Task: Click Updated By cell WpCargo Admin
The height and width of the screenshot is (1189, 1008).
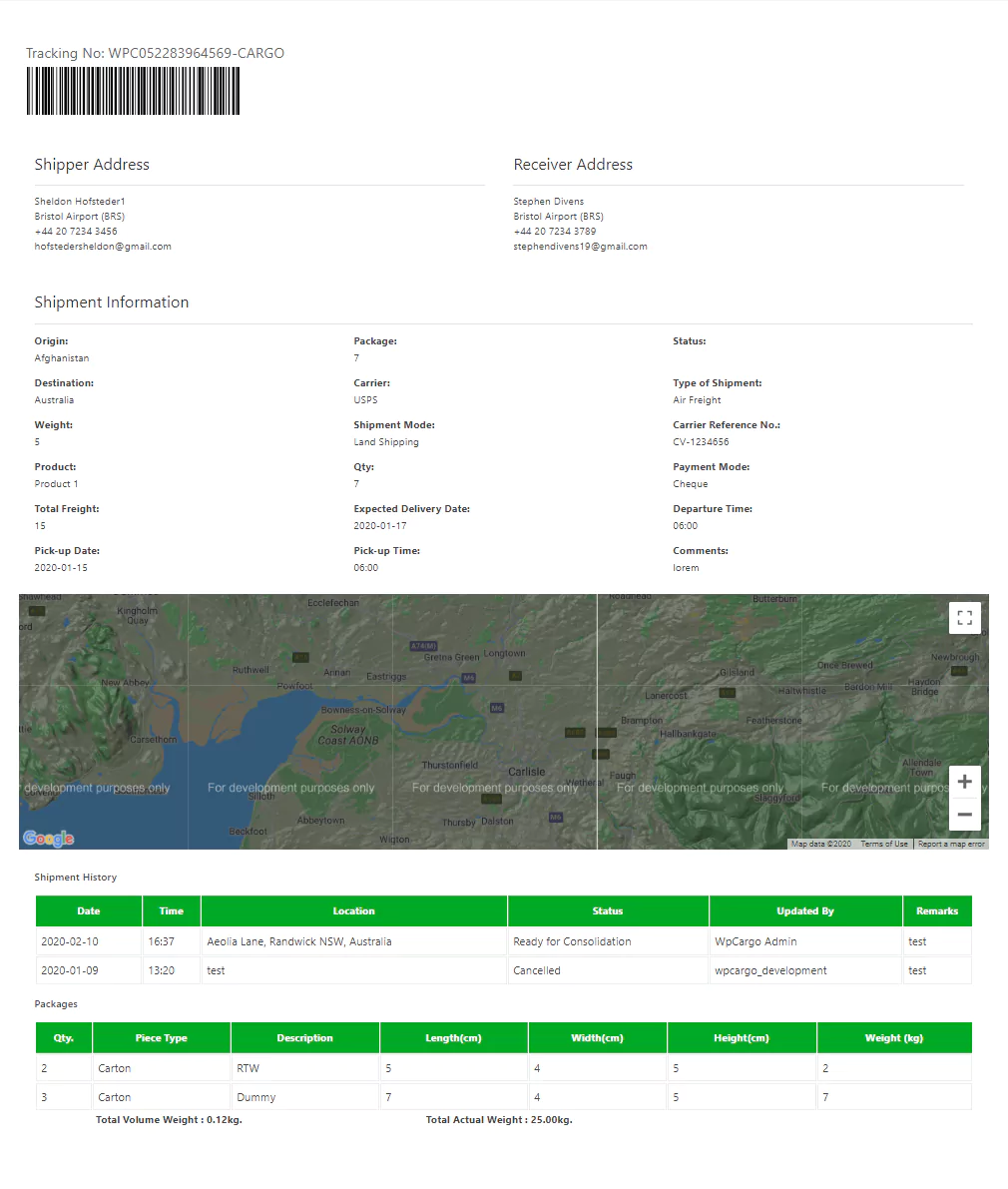Action: coord(805,941)
